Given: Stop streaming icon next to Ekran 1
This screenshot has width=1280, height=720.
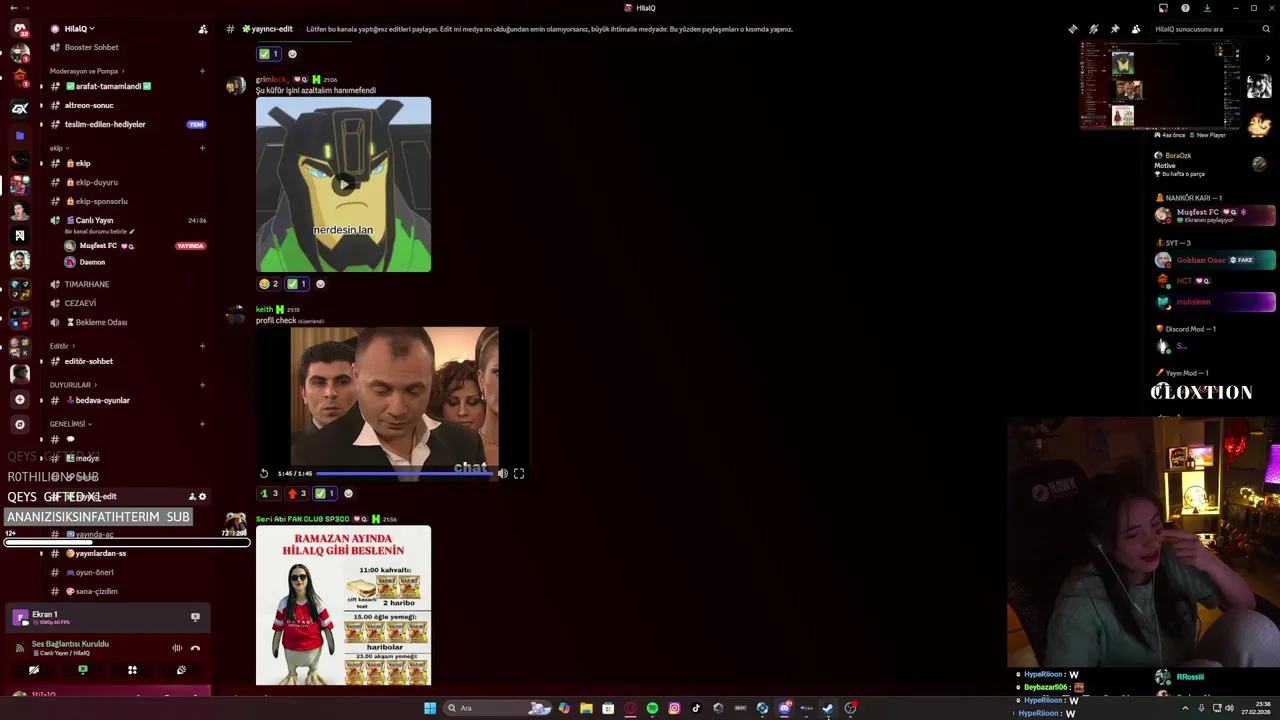Looking at the screenshot, I should 195,617.
